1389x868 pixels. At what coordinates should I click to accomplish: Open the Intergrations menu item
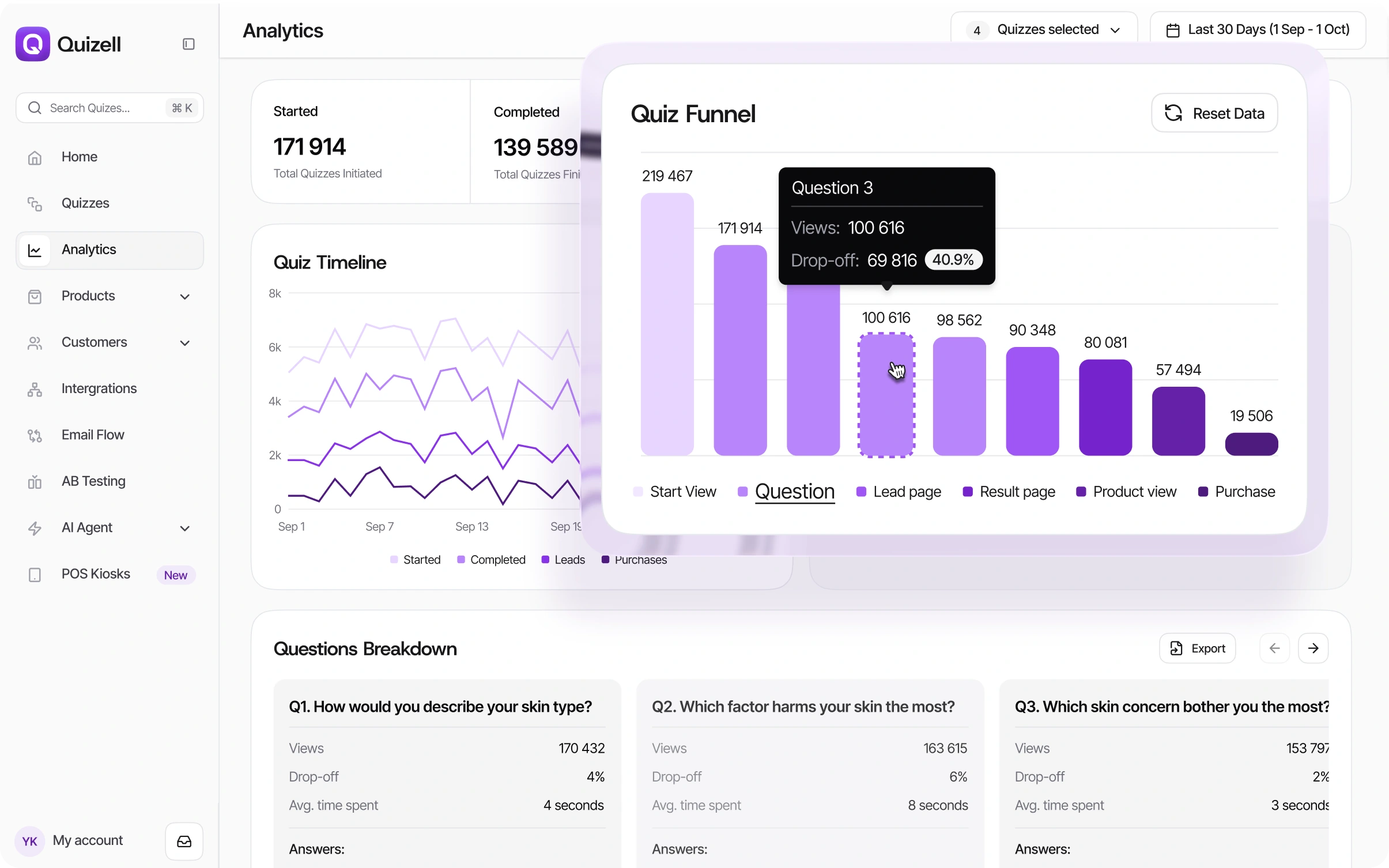pyautogui.click(x=110, y=389)
